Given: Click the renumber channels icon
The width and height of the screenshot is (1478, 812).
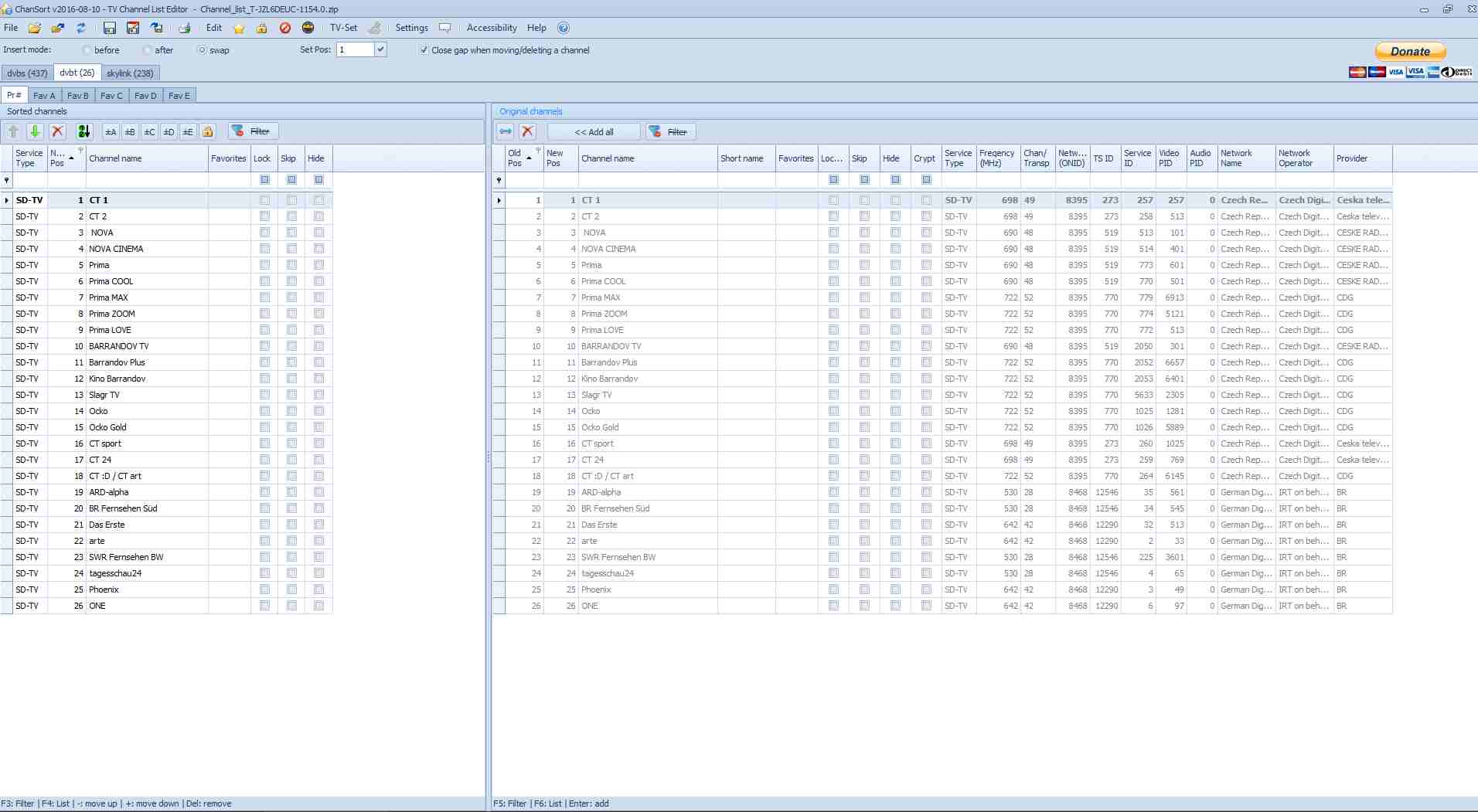Looking at the screenshot, I should 84,131.
